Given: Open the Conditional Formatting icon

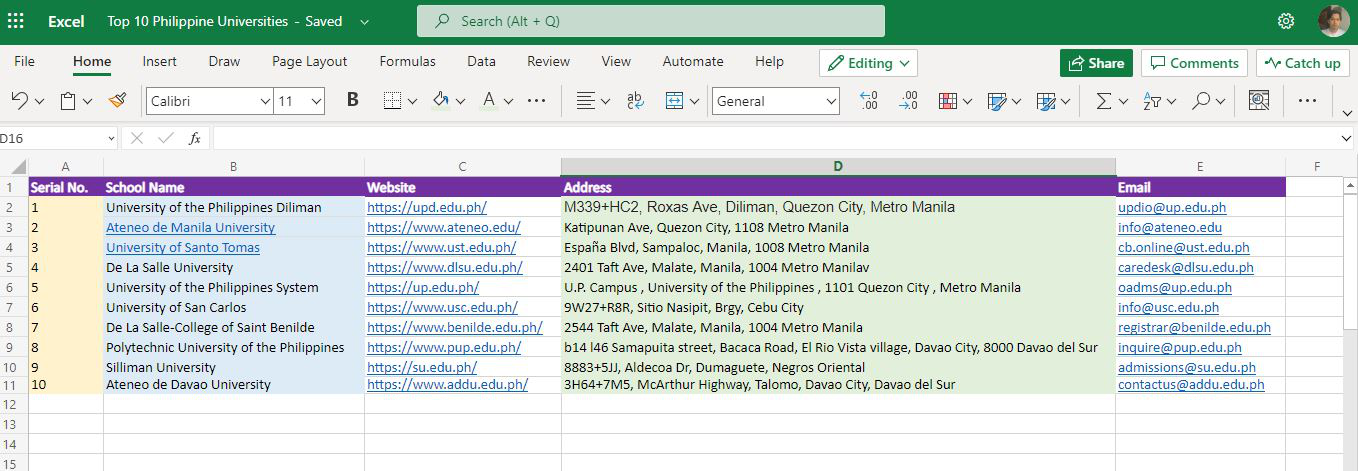Looking at the screenshot, I should [947, 101].
